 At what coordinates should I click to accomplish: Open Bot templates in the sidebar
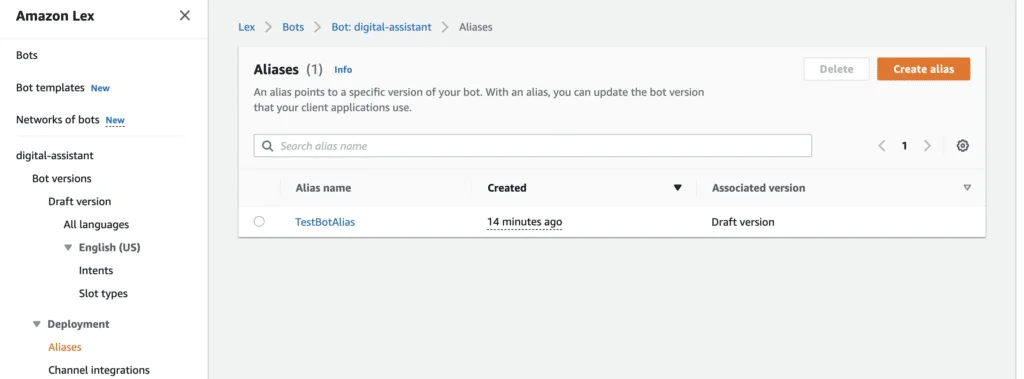pyautogui.click(x=50, y=88)
